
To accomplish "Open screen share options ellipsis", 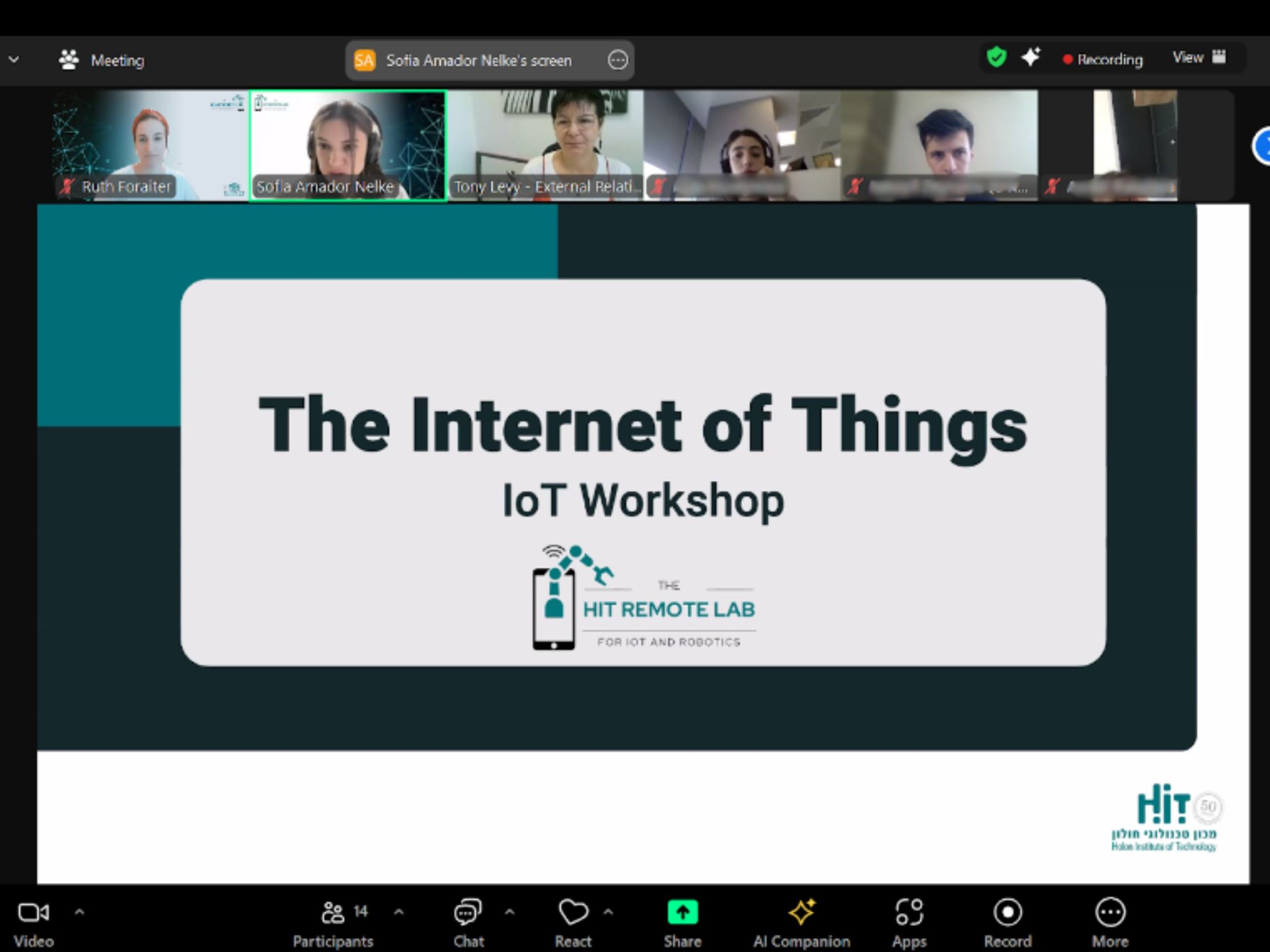I will (x=618, y=60).
